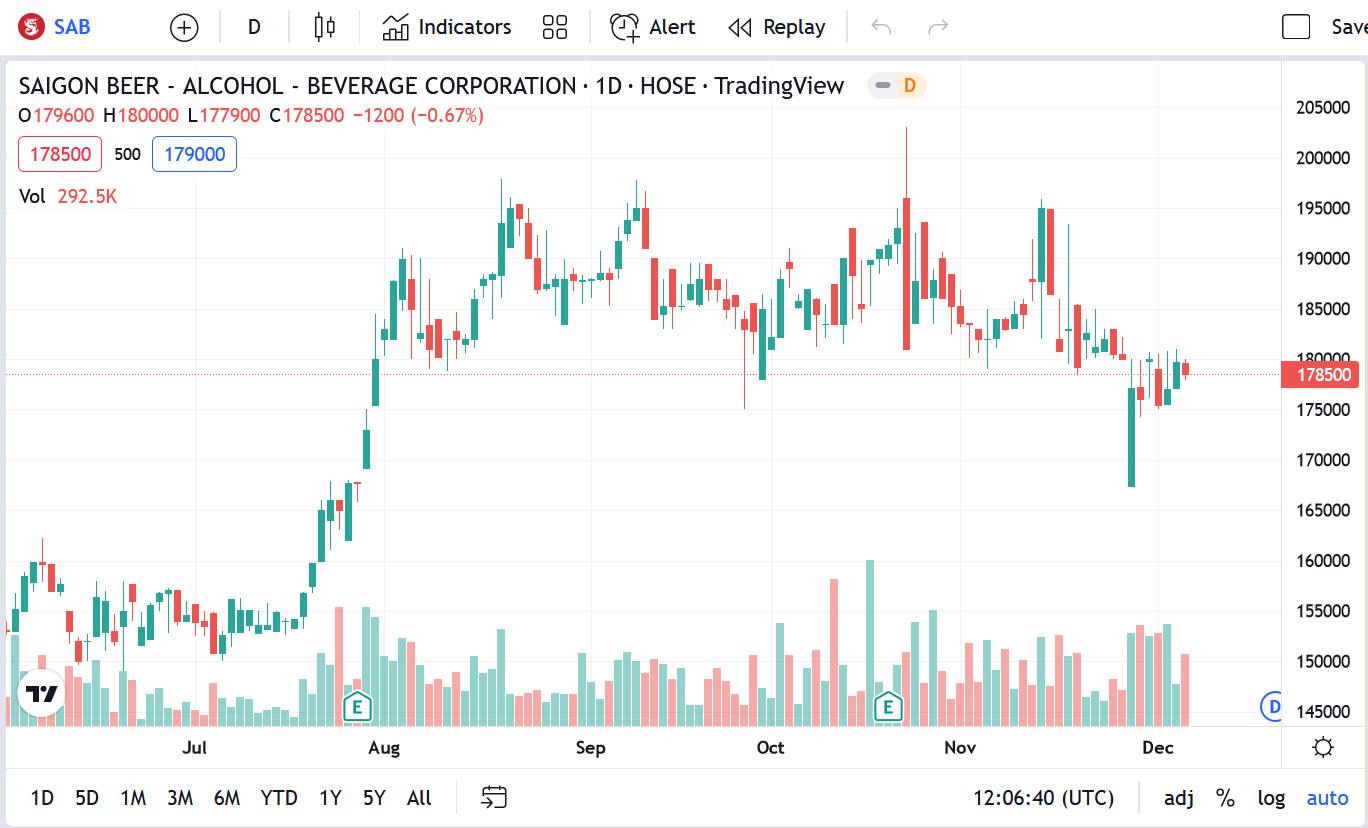
Task: Open the candlestick chart style icon
Action: [x=324, y=27]
